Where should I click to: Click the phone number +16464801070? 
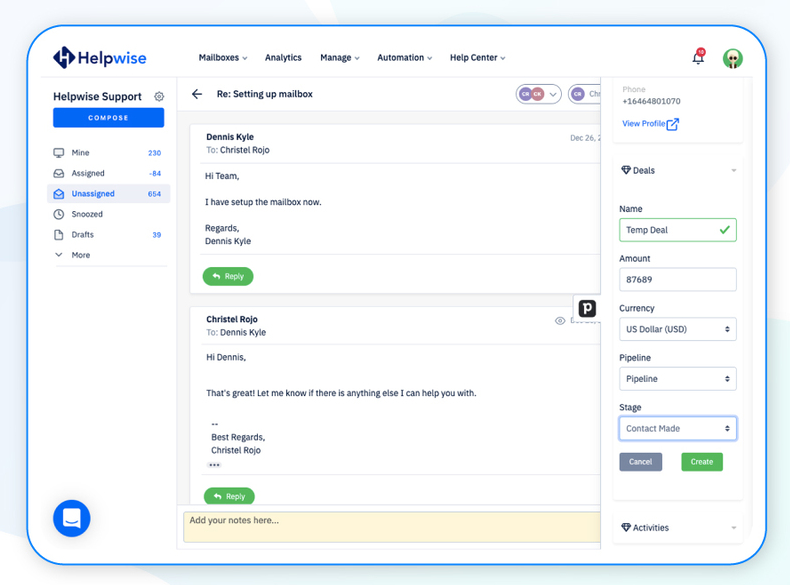point(651,101)
